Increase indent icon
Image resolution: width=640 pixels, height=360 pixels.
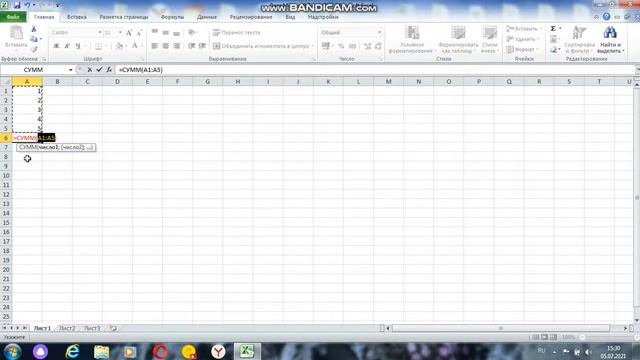(x=202, y=46)
